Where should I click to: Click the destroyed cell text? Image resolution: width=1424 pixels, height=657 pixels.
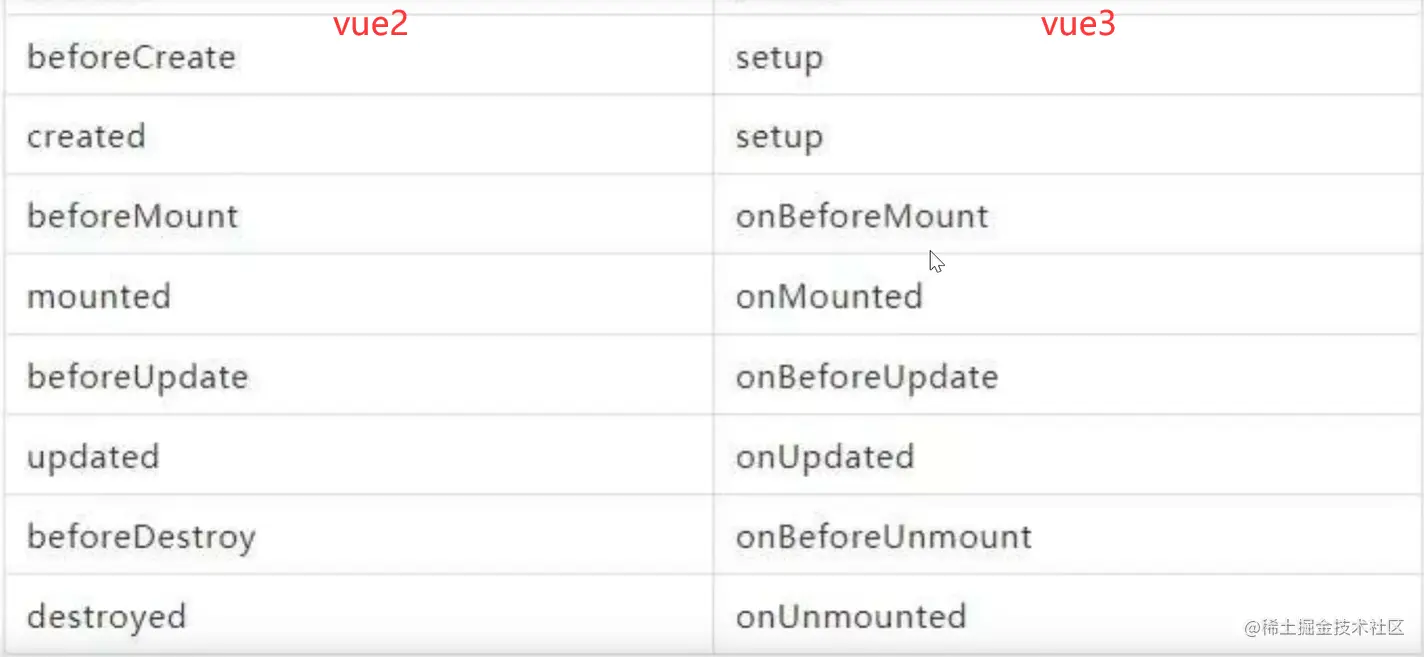pyautogui.click(x=106, y=616)
